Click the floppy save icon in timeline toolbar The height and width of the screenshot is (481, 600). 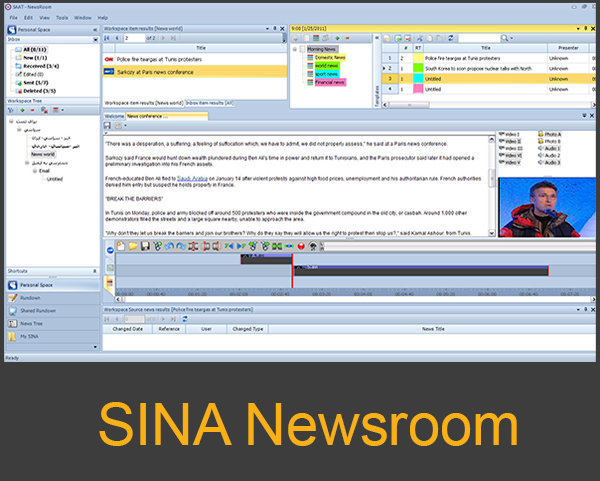pos(145,246)
